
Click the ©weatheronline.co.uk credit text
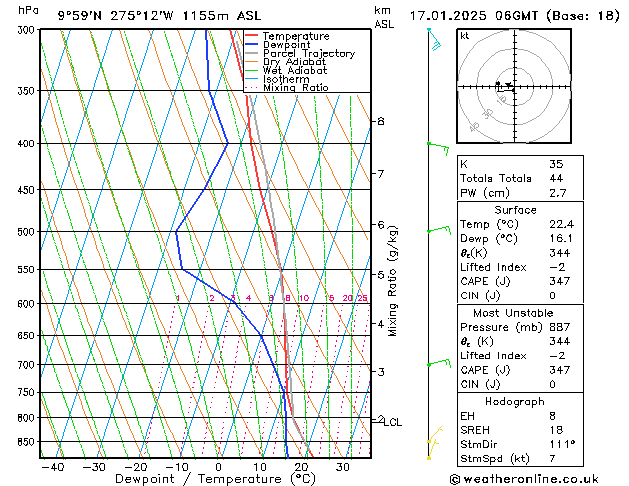pos(524,479)
